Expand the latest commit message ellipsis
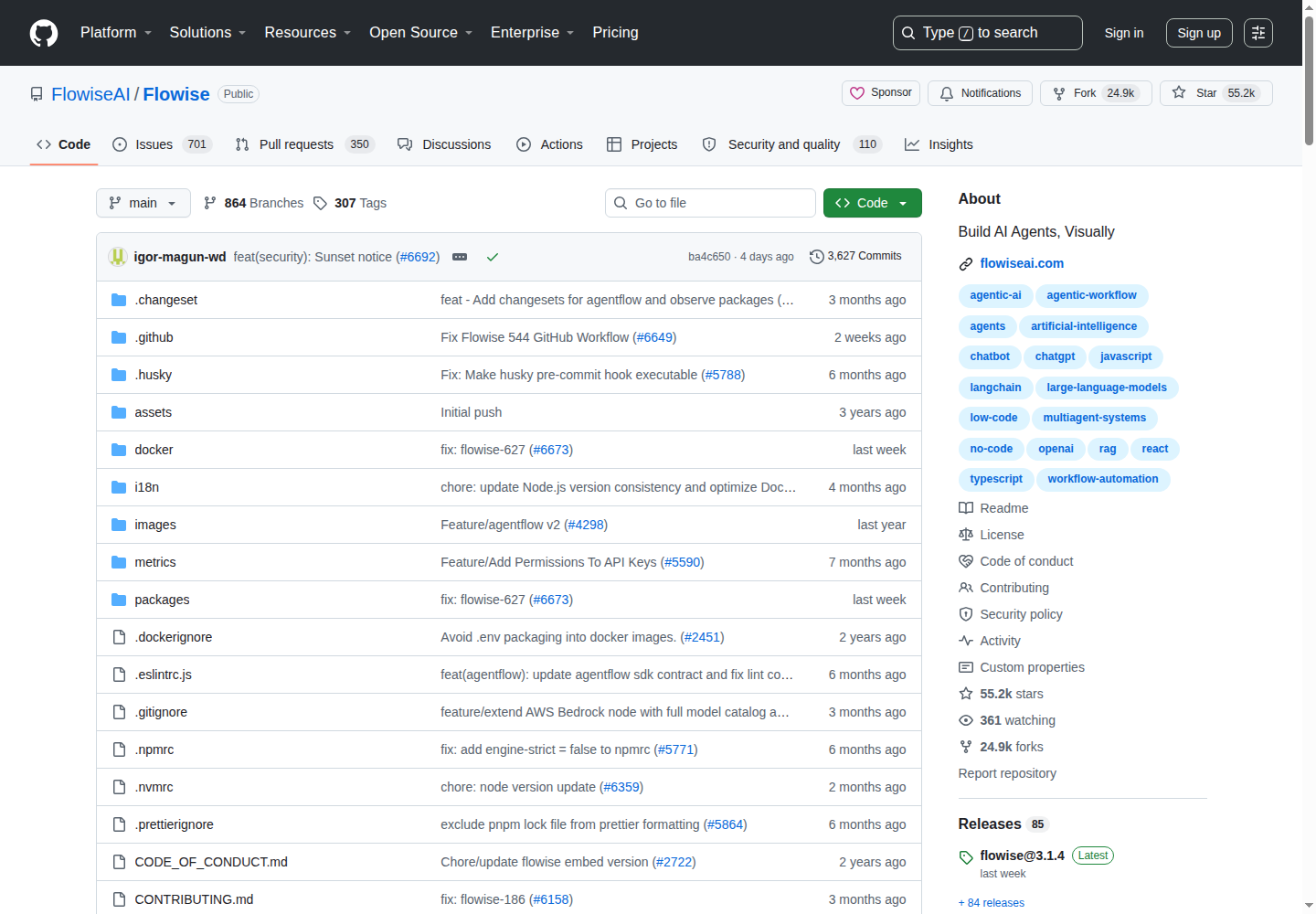Screen dimensions: 1316x914 (460, 257)
